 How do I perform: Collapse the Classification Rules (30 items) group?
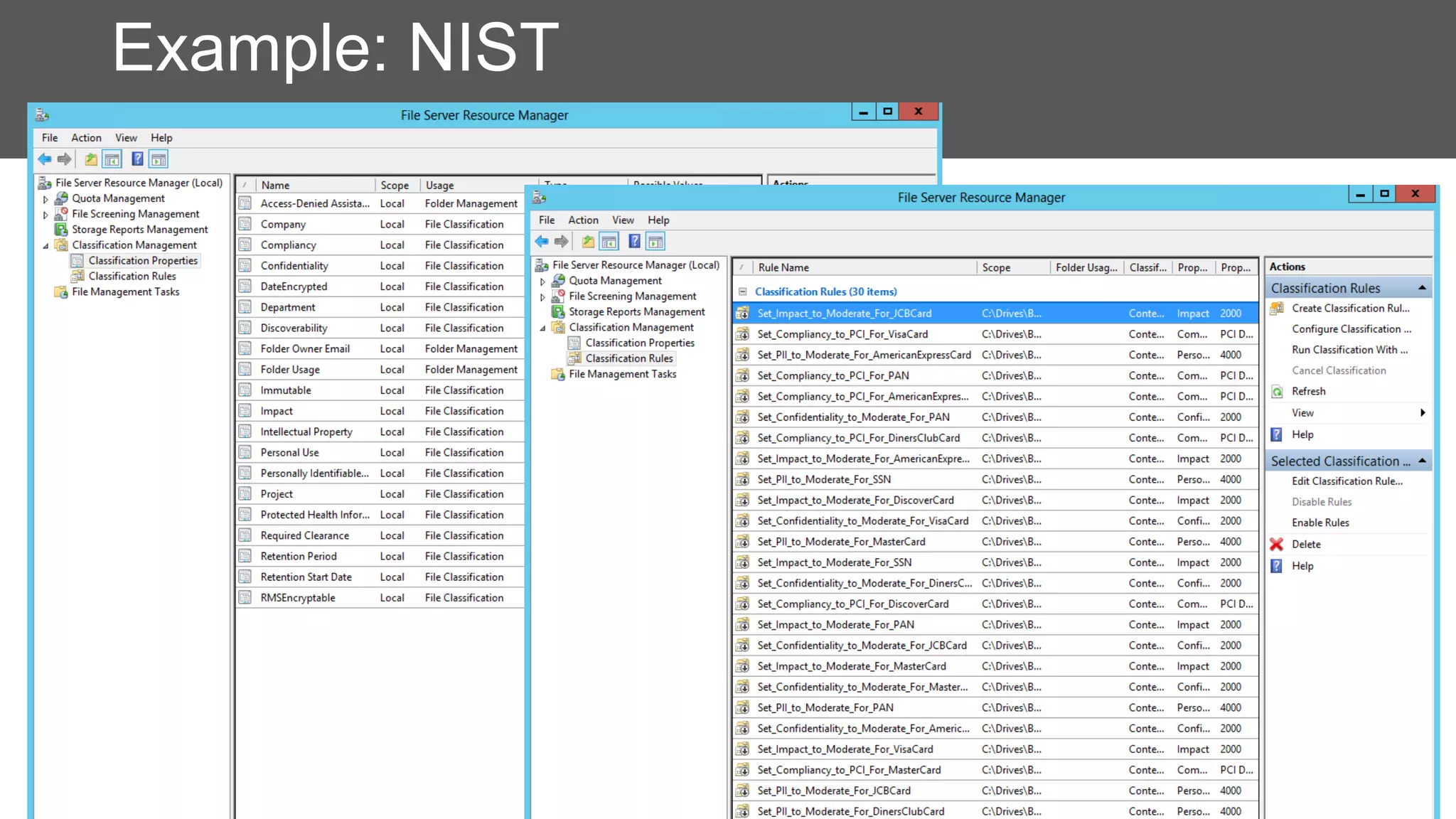coord(742,291)
